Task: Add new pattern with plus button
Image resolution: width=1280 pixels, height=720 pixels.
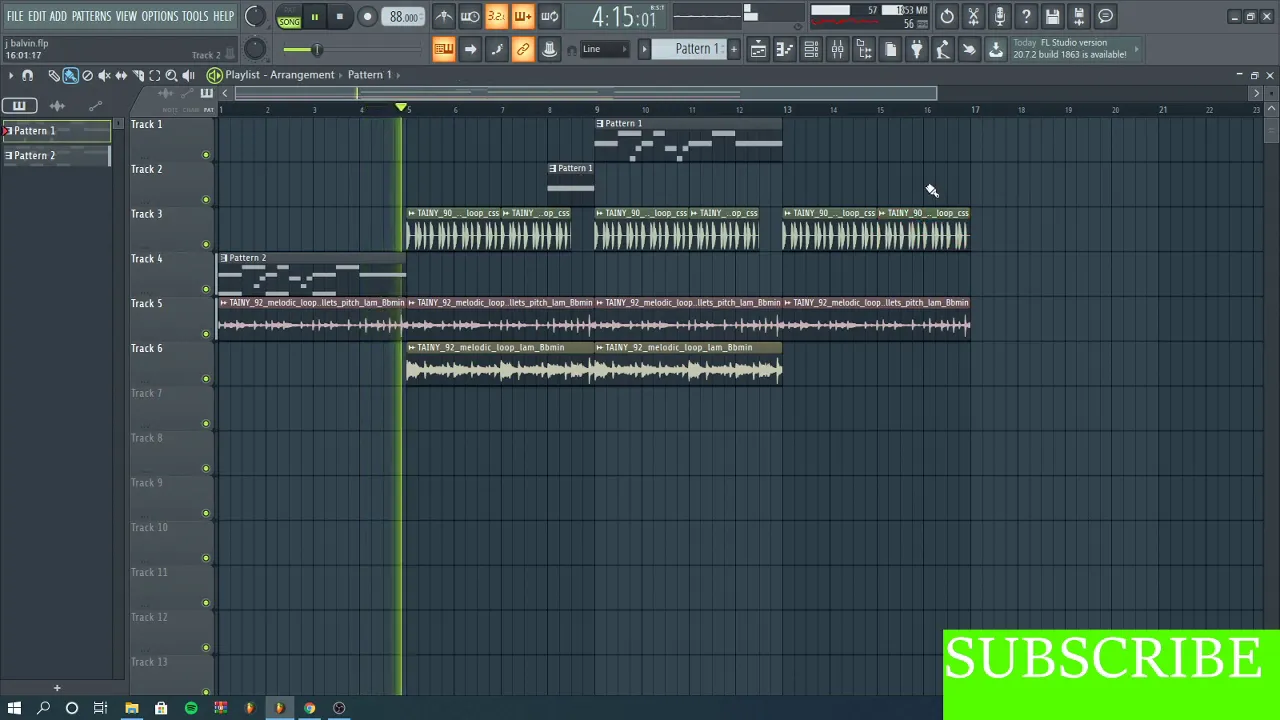Action: pos(733,49)
